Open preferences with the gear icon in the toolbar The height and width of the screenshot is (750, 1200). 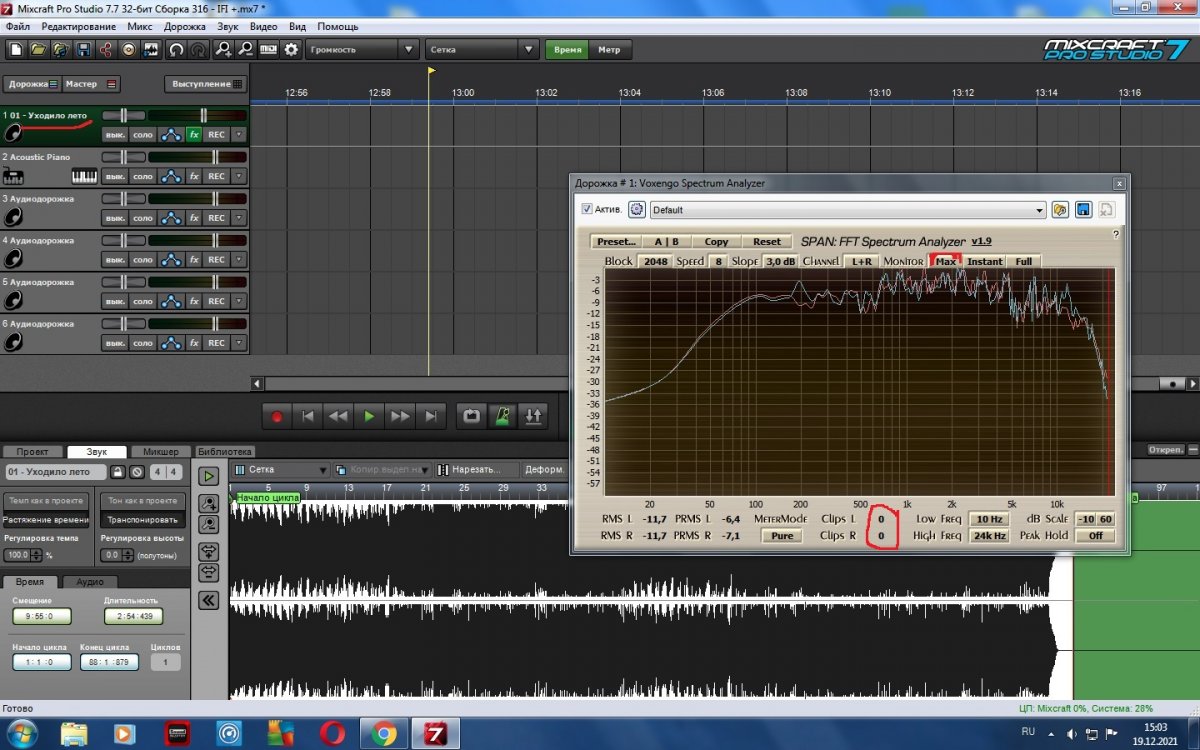(291, 49)
